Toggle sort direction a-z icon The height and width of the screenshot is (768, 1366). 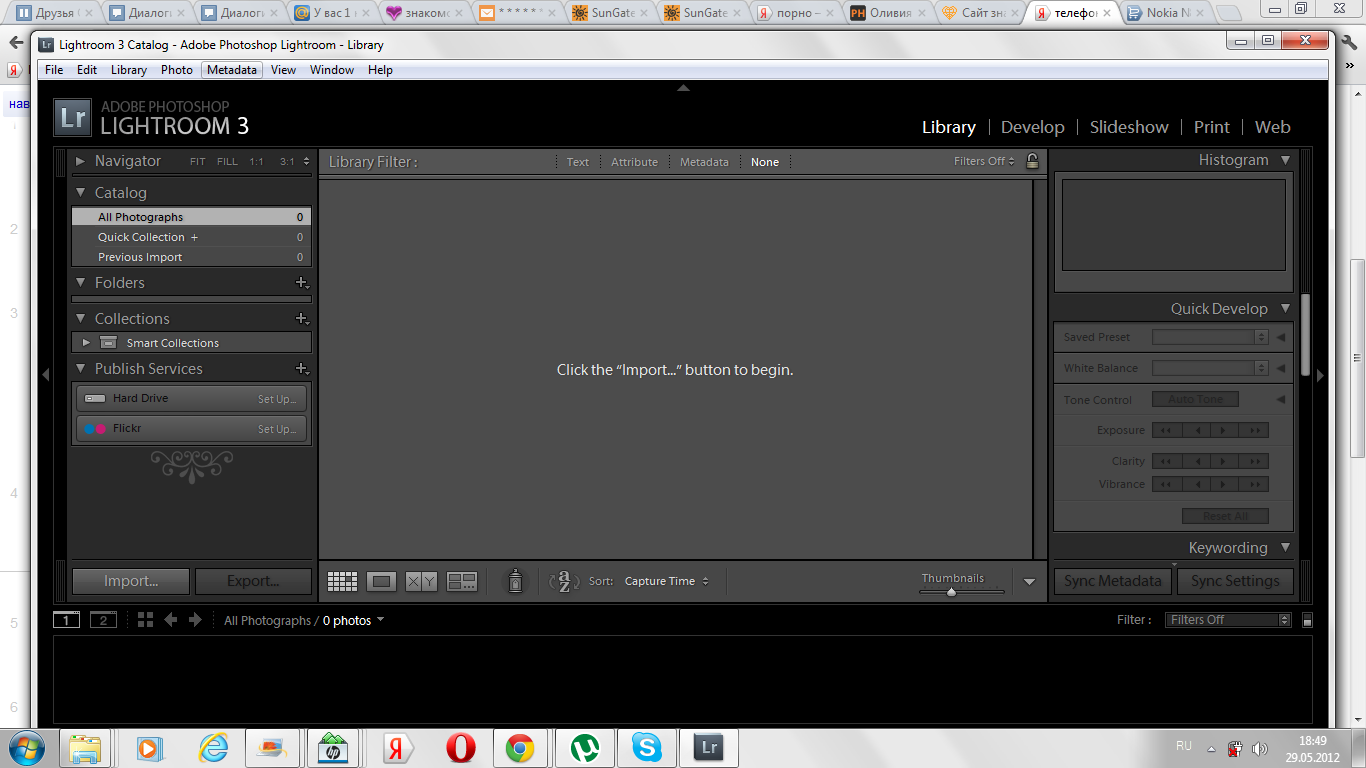tap(564, 581)
